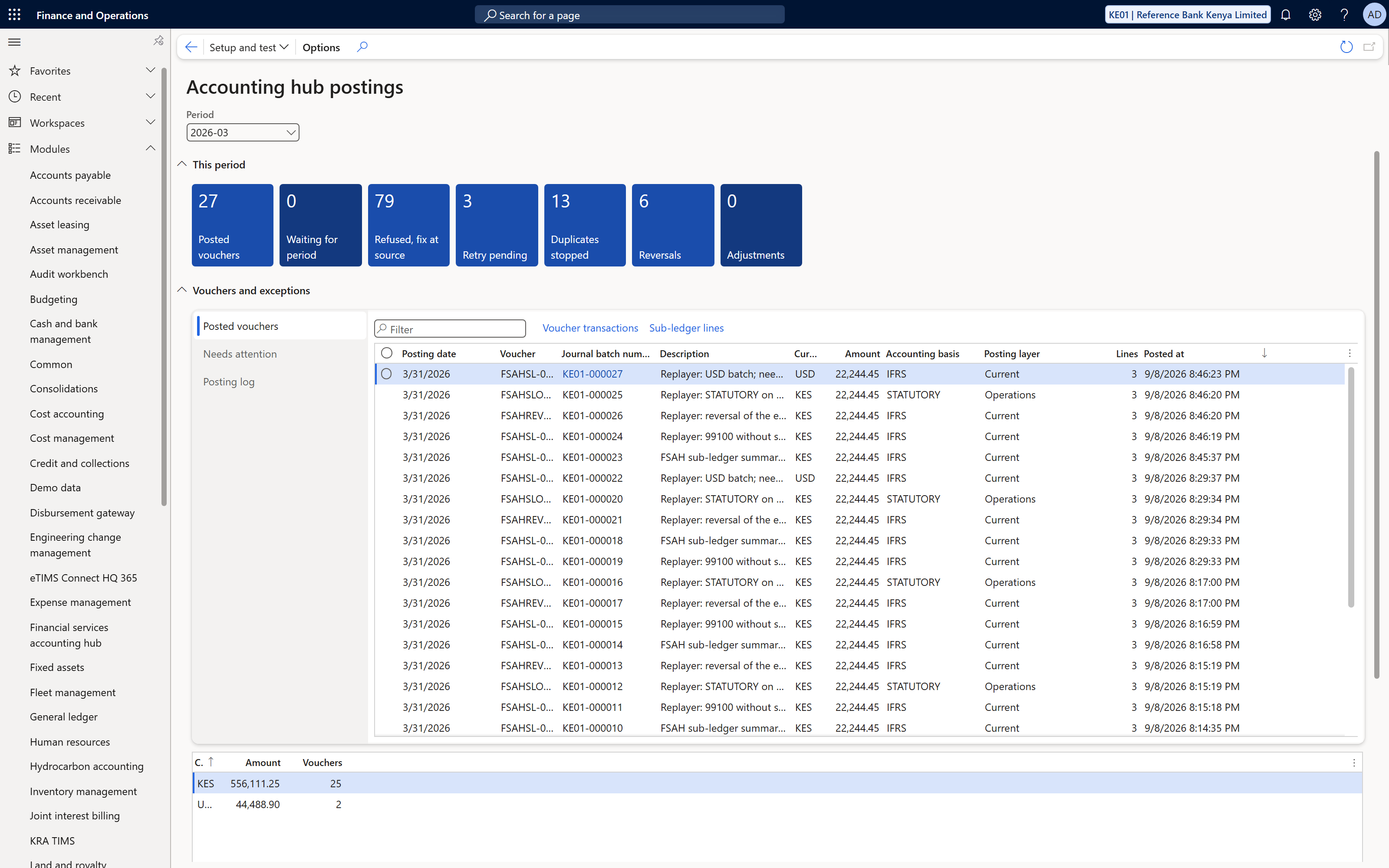Toggle the select-all radio in grid header
This screenshot has width=1389, height=868.
tap(387, 353)
